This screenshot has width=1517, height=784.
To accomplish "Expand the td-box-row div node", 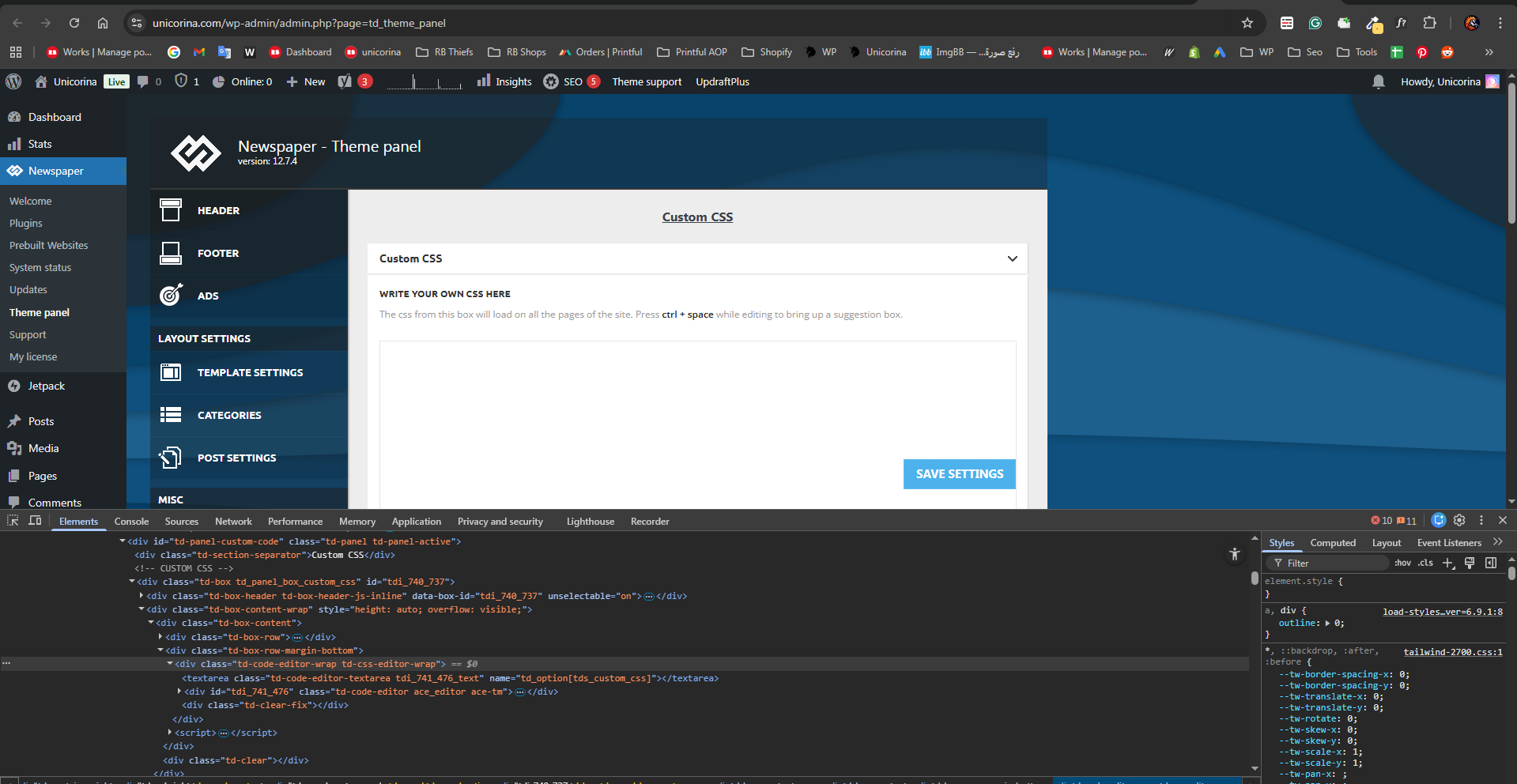I will pos(160,637).
